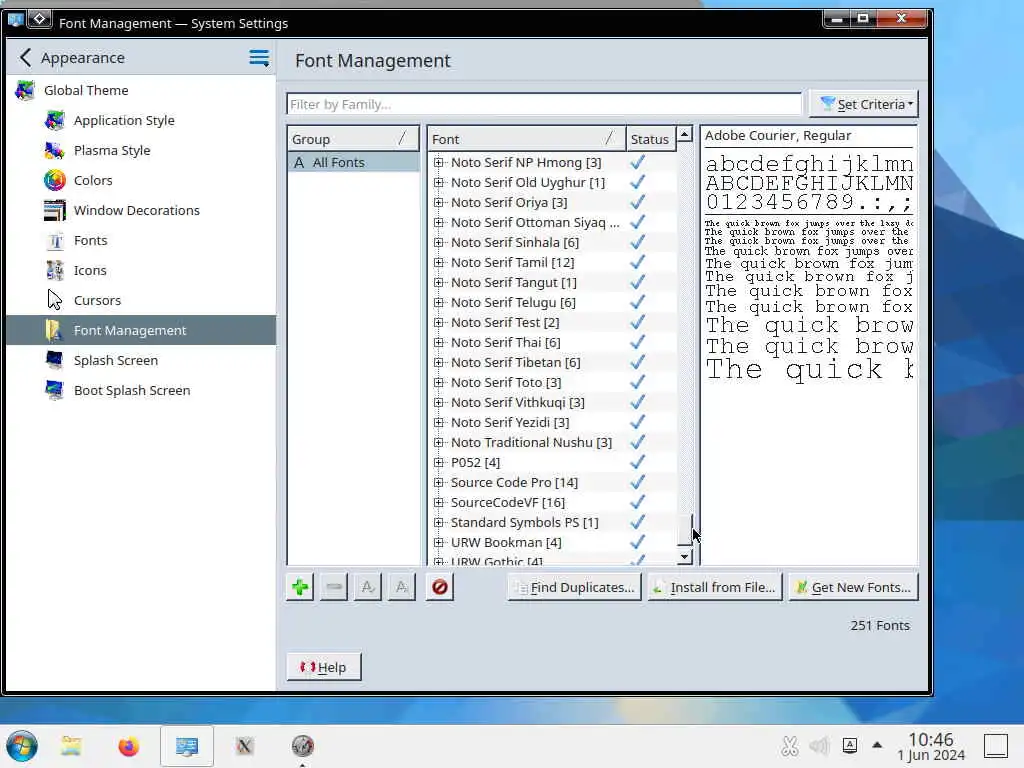Click the disable fonts button
The width and height of the screenshot is (1024, 768).
point(402,587)
